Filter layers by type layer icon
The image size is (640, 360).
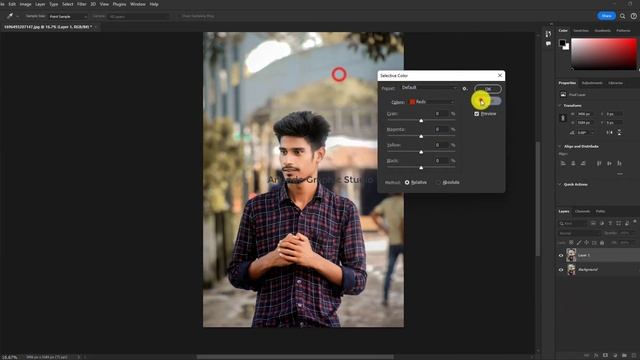click(610, 223)
